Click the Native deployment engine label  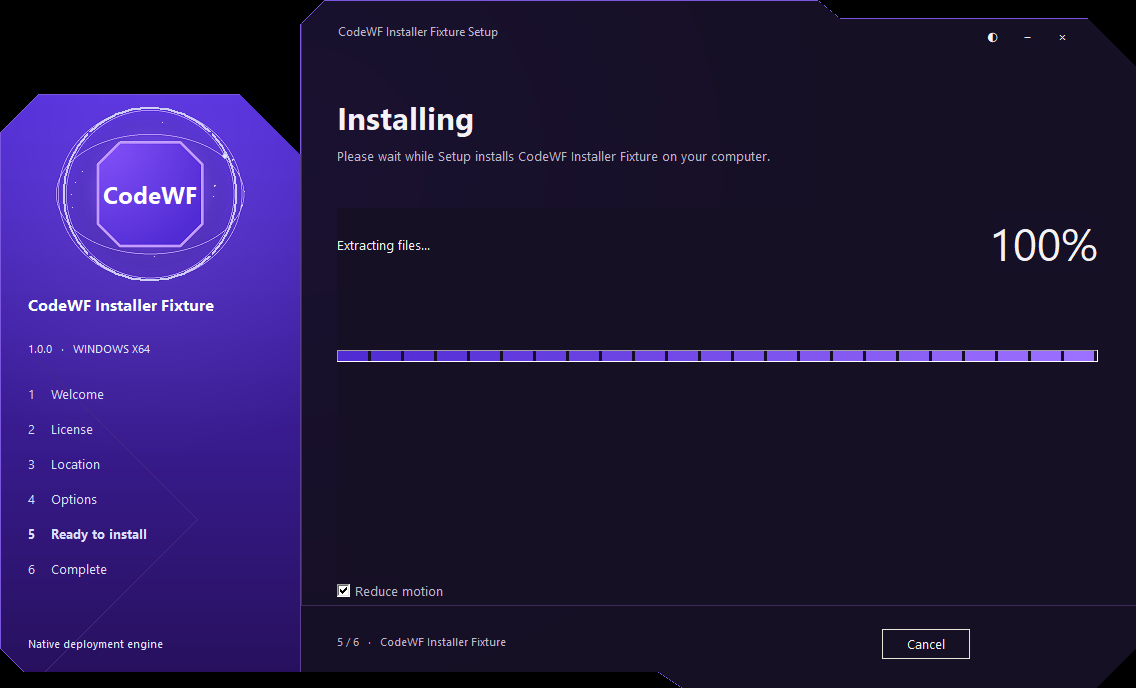96,644
